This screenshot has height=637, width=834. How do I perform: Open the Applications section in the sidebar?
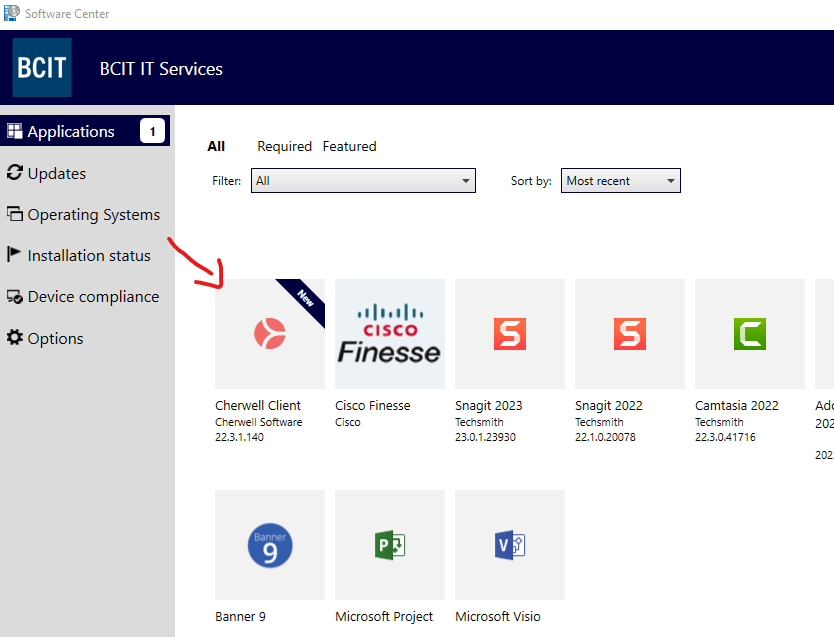[x=72, y=131]
